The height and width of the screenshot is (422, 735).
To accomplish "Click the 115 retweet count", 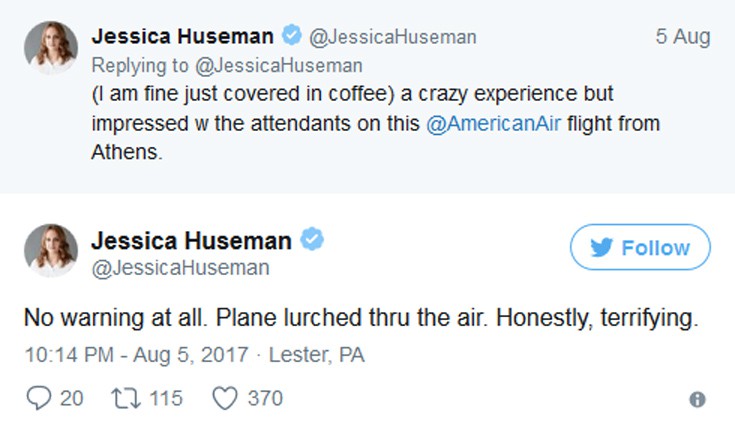I will (x=166, y=398).
